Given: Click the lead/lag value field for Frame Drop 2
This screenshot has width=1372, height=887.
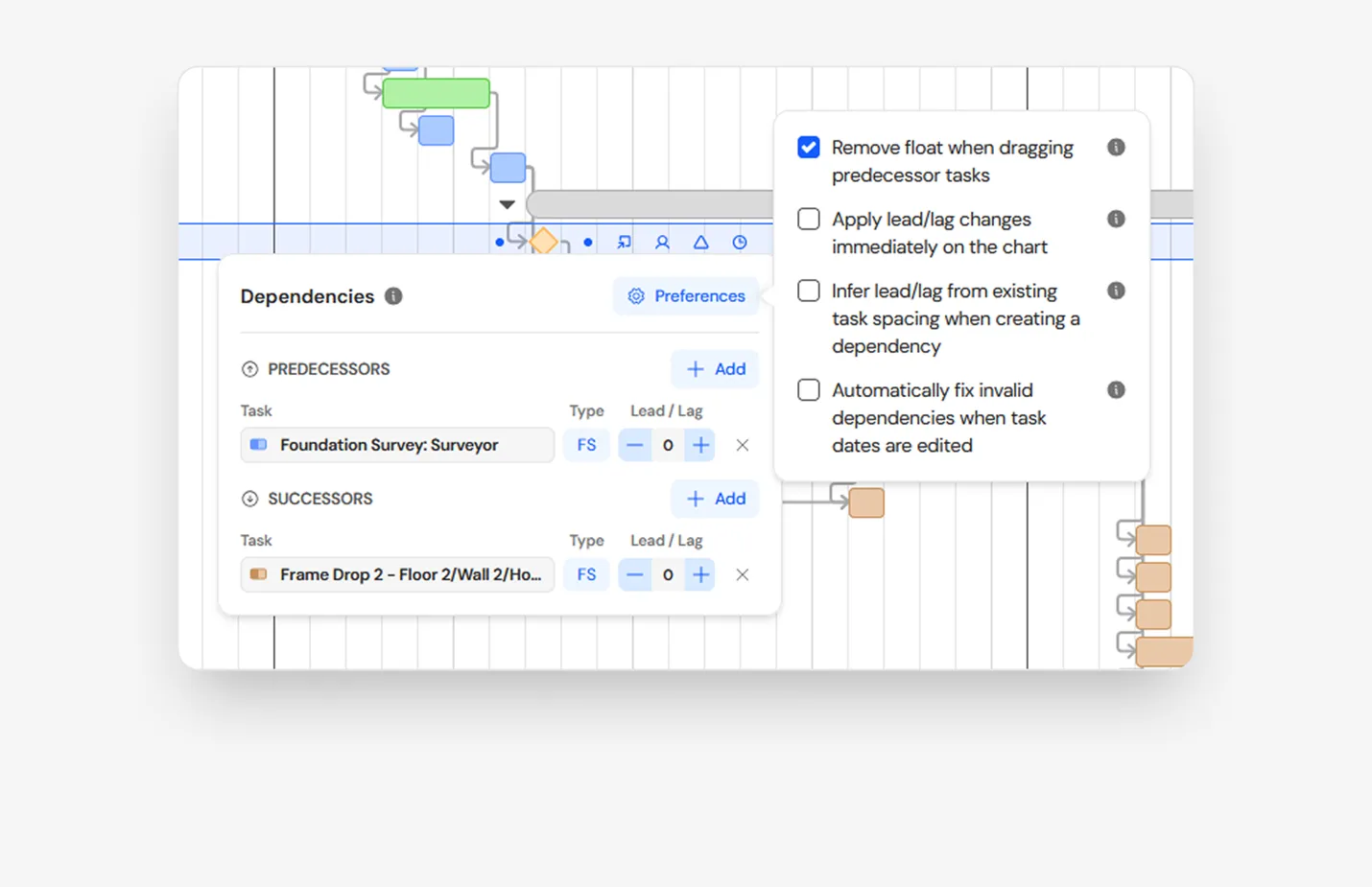Looking at the screenshot, I should (668, 574).
